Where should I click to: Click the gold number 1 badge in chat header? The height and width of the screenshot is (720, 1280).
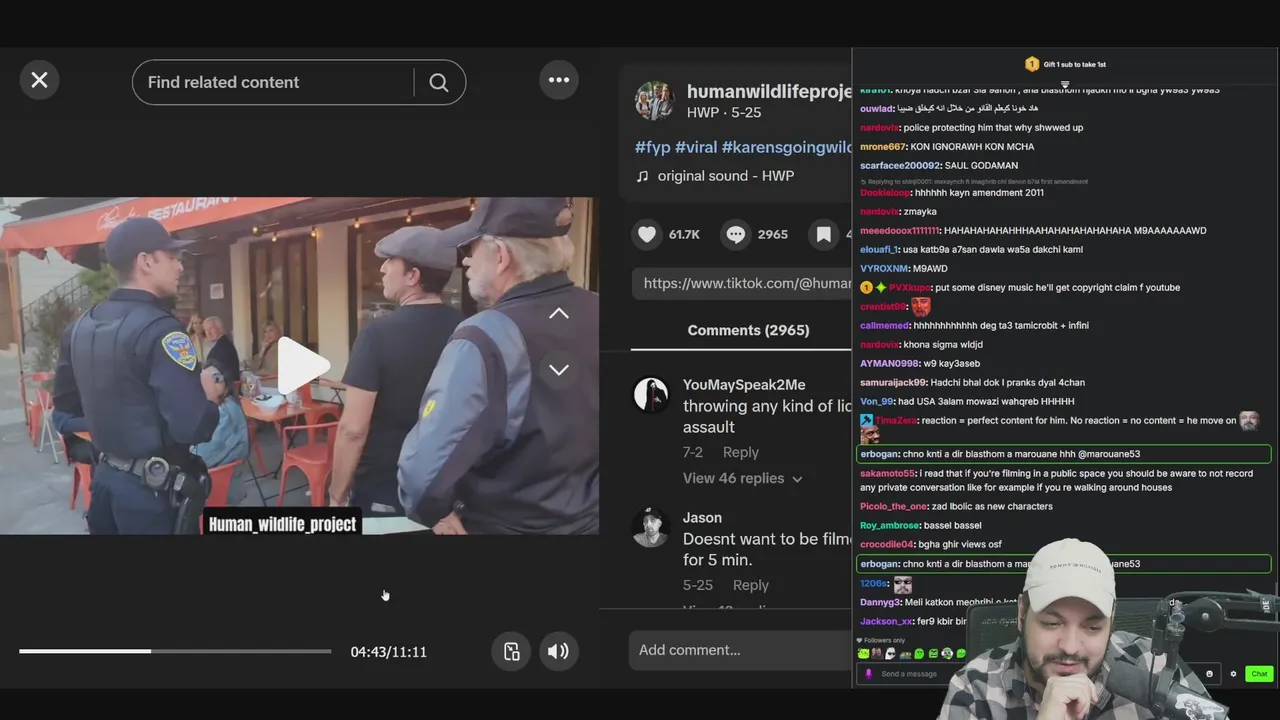point(1032,64)
